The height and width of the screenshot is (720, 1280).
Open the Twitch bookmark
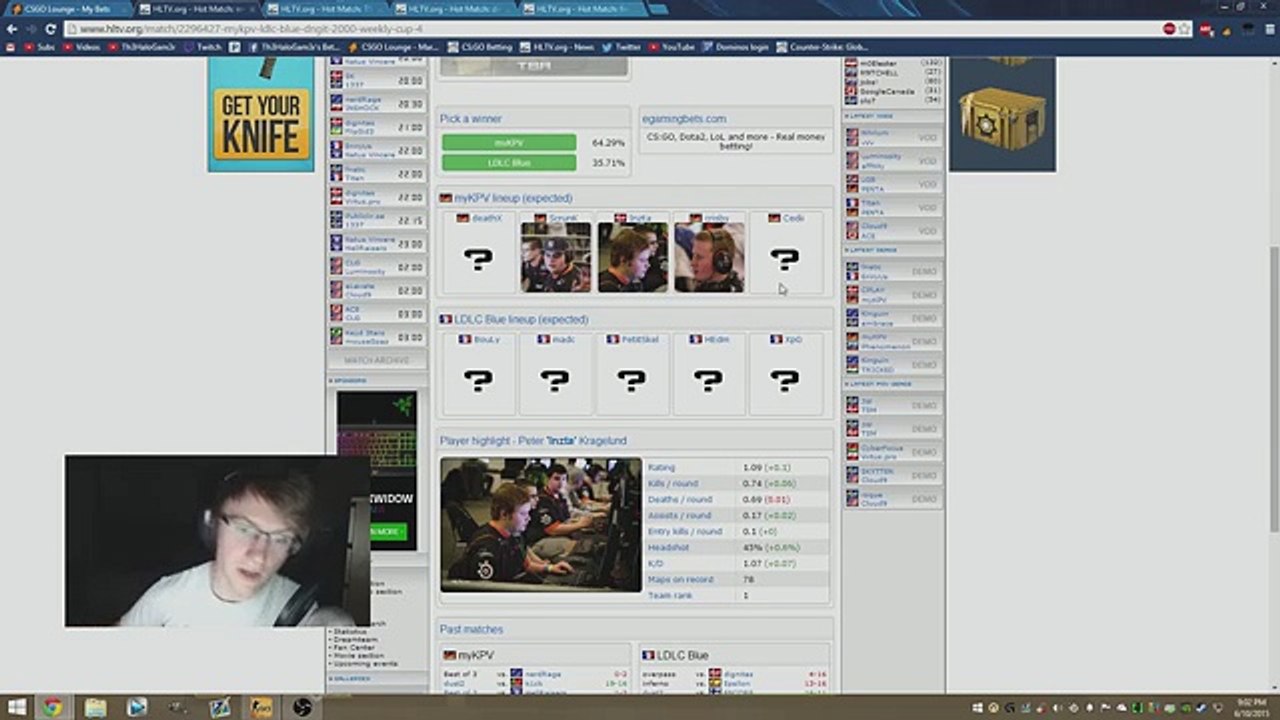[x=203, y=47]
